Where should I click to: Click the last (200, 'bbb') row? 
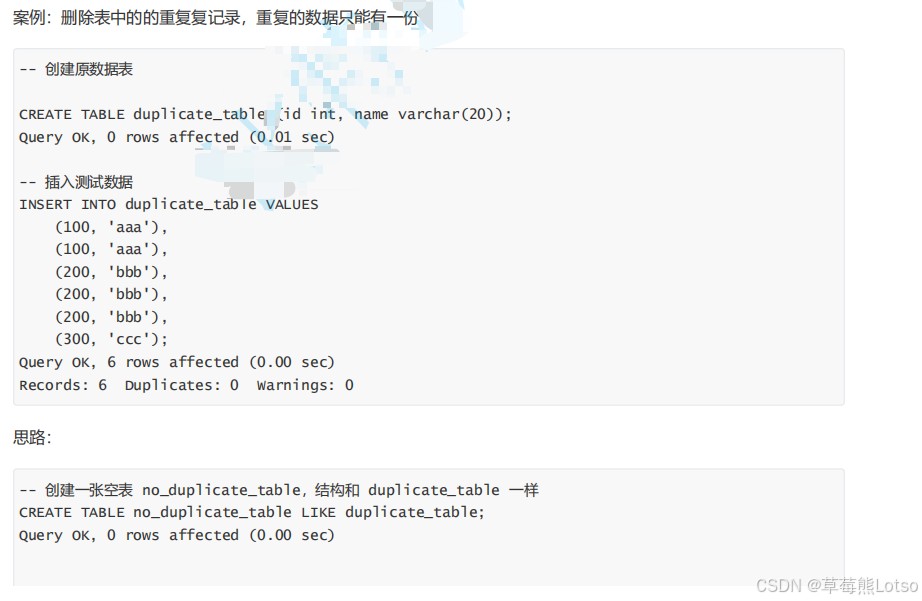click(111, 317)
